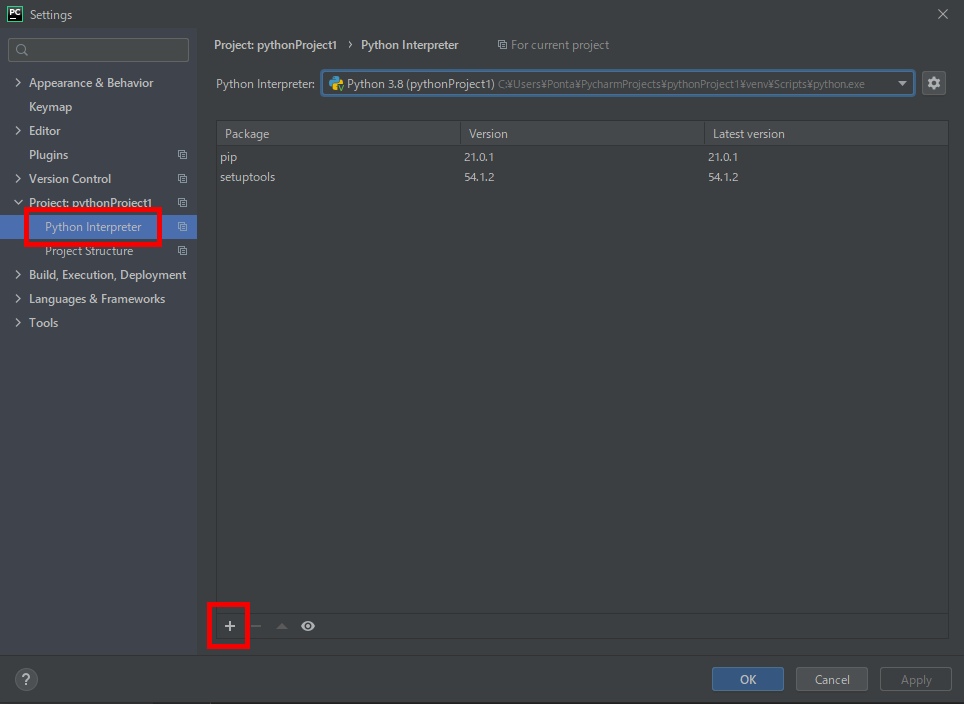964x704 pixels.
Task: Install a new package with the plus icon
Action: [228, 625]
